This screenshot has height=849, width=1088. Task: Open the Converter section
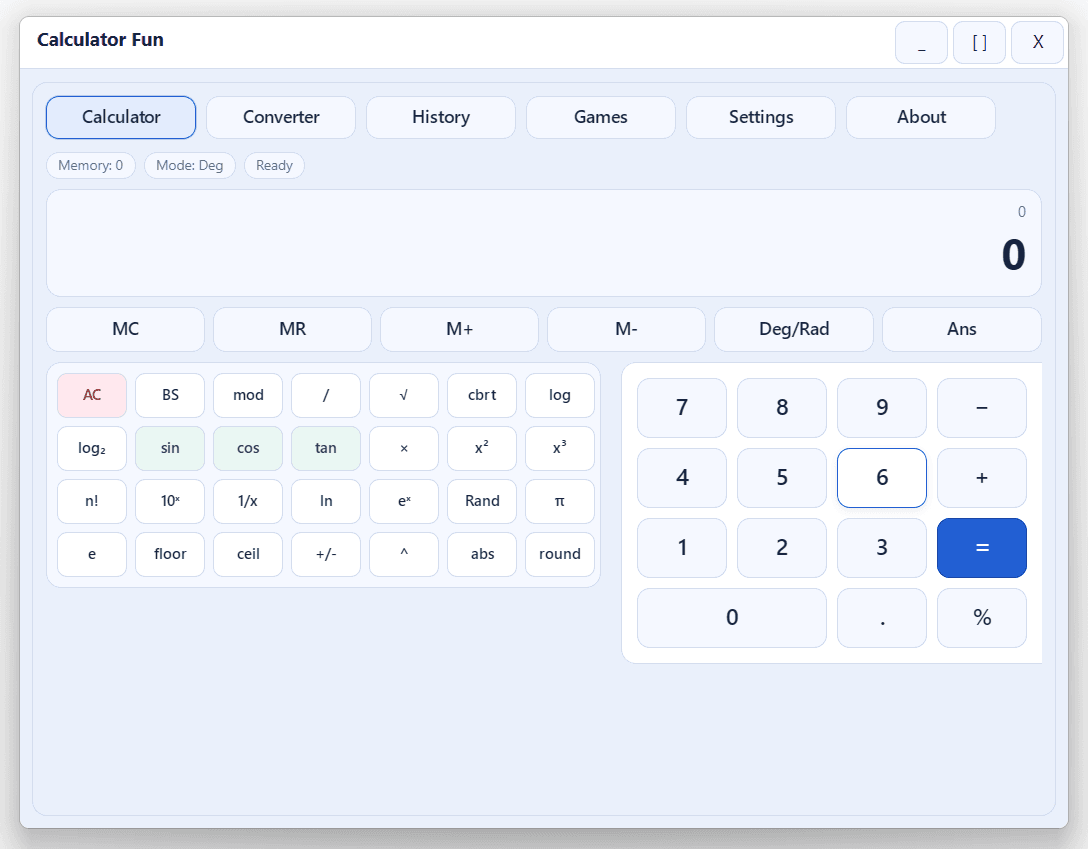tap(281, 117)
